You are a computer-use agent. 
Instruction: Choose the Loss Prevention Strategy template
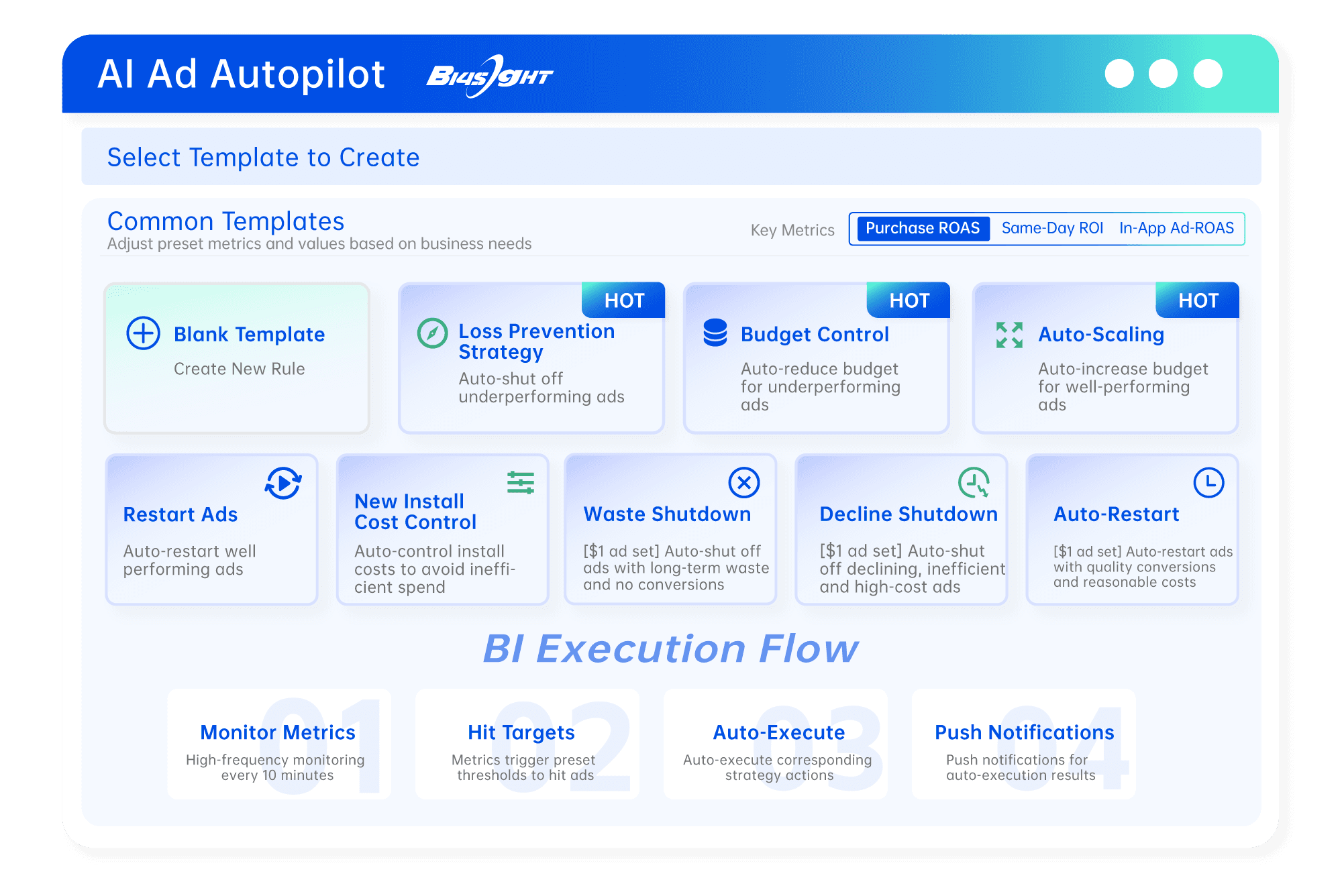coord(531,358)
